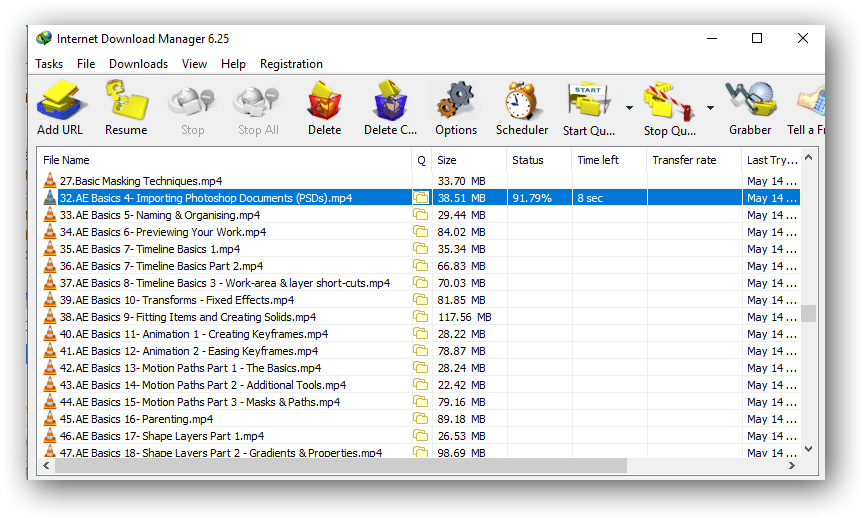Sort by Transfer rate column header

point(694,160)
